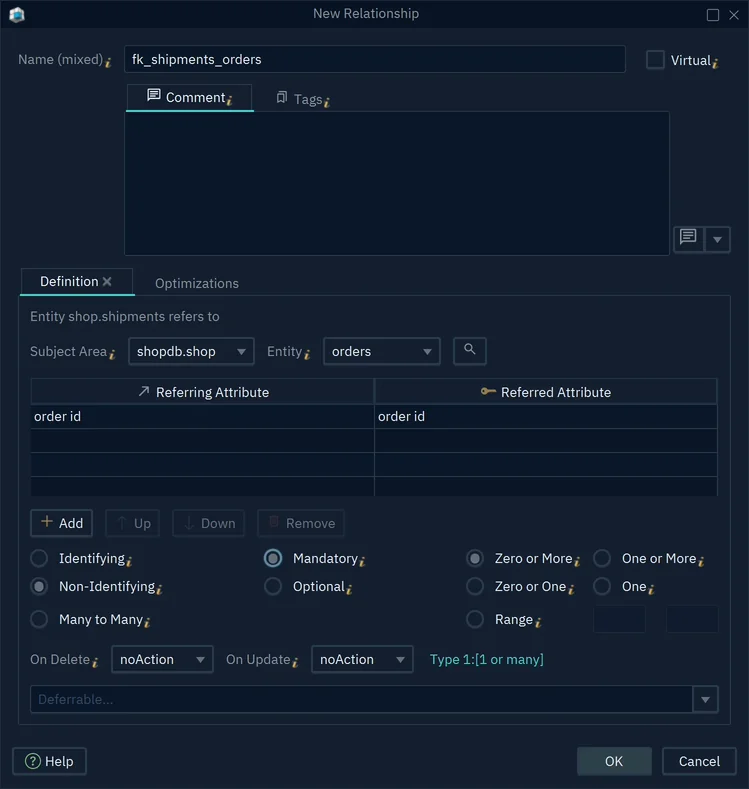Switch to the Tags tab
This screenshot has width=749, height=789.
tap(303, 99)
